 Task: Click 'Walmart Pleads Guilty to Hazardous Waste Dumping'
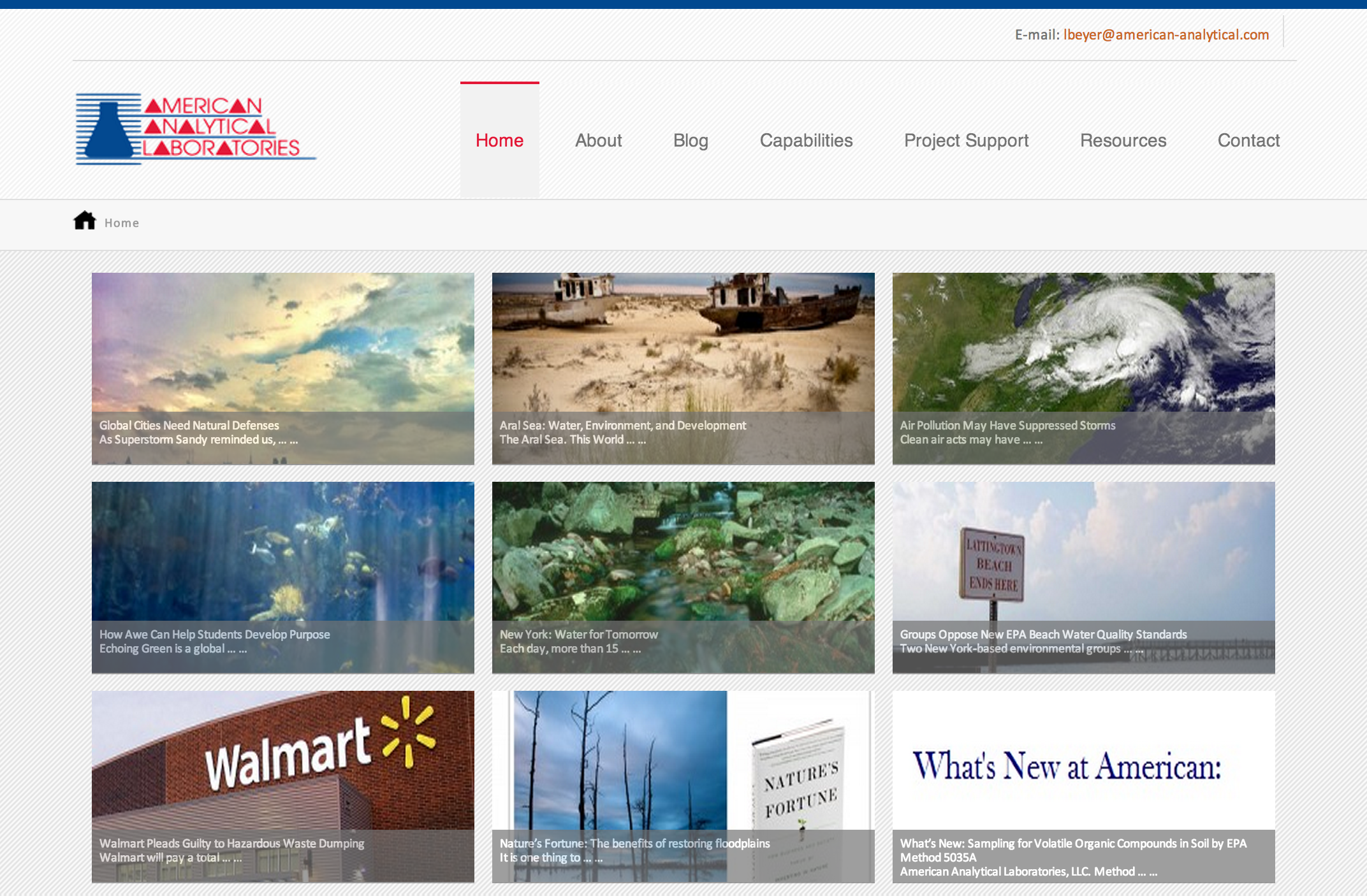pos(232,843)
